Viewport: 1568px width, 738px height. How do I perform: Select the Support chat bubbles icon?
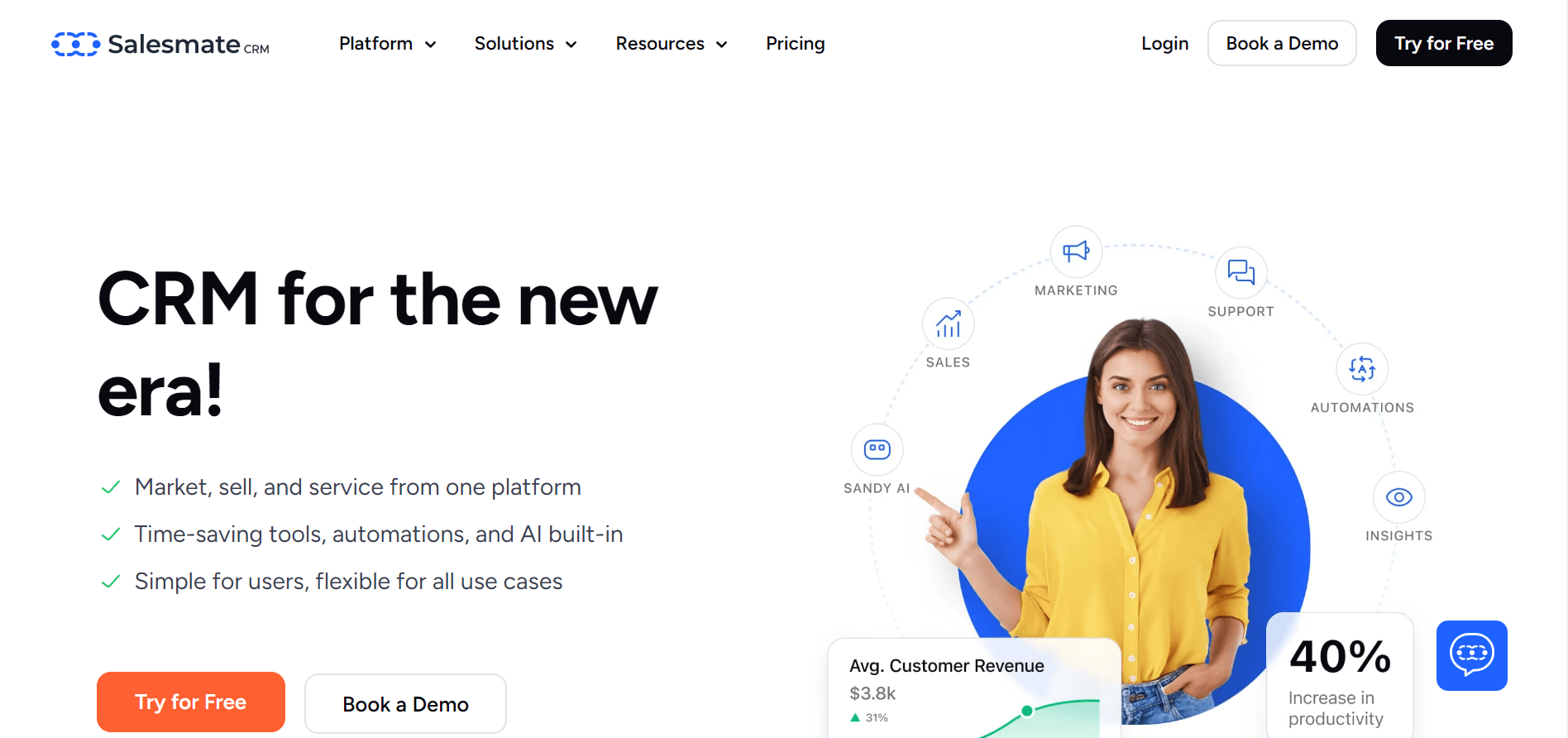click(x=1241, y=272)
